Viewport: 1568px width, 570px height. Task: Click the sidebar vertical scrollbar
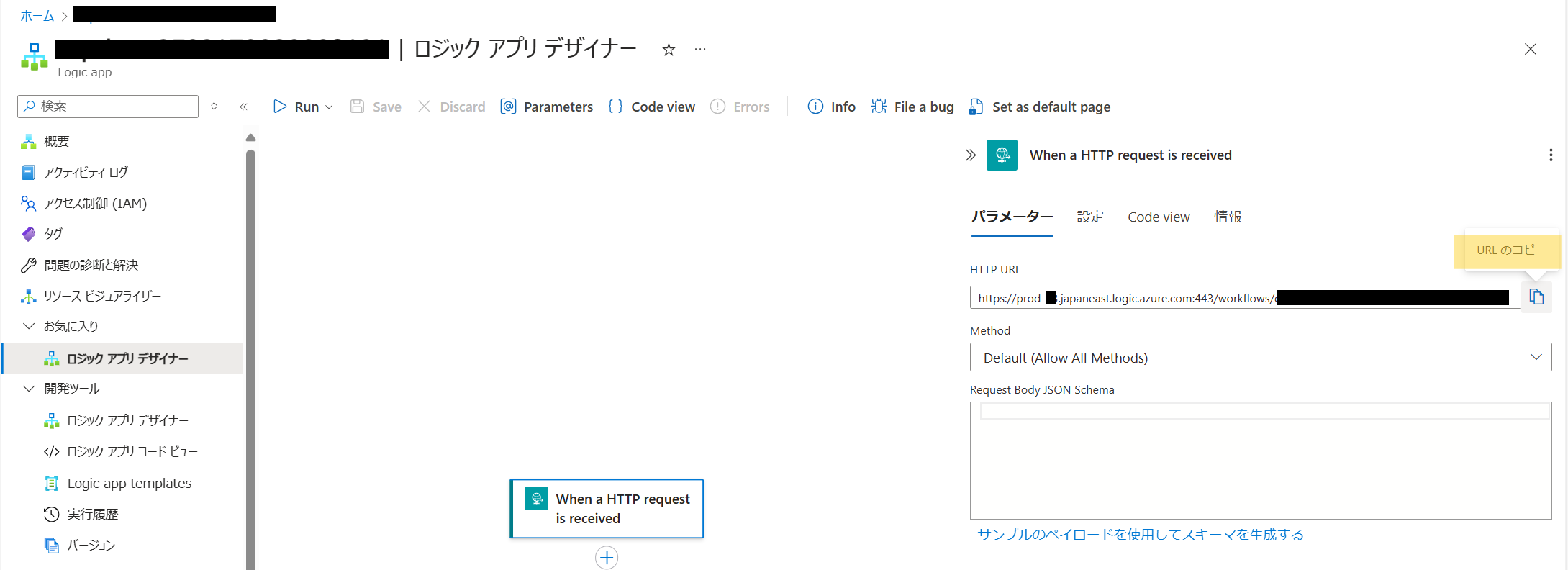point(250,360)
